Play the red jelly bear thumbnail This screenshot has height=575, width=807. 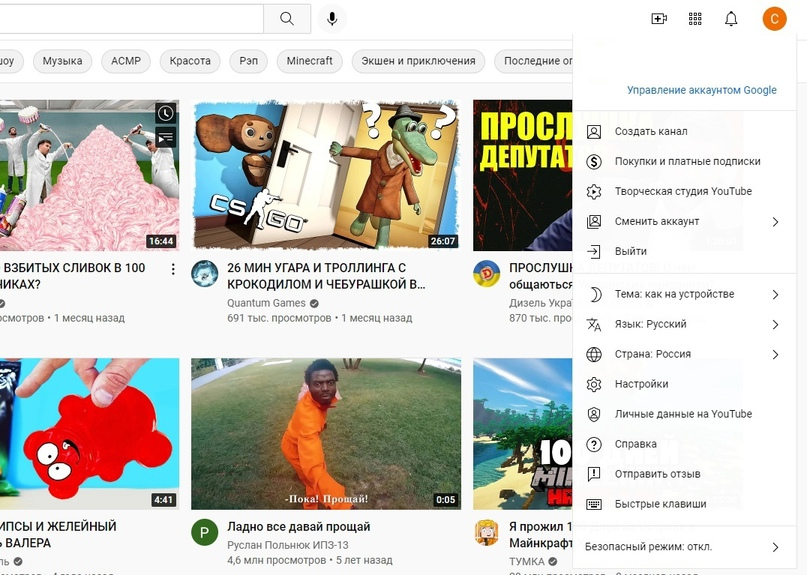pos(90,434)
